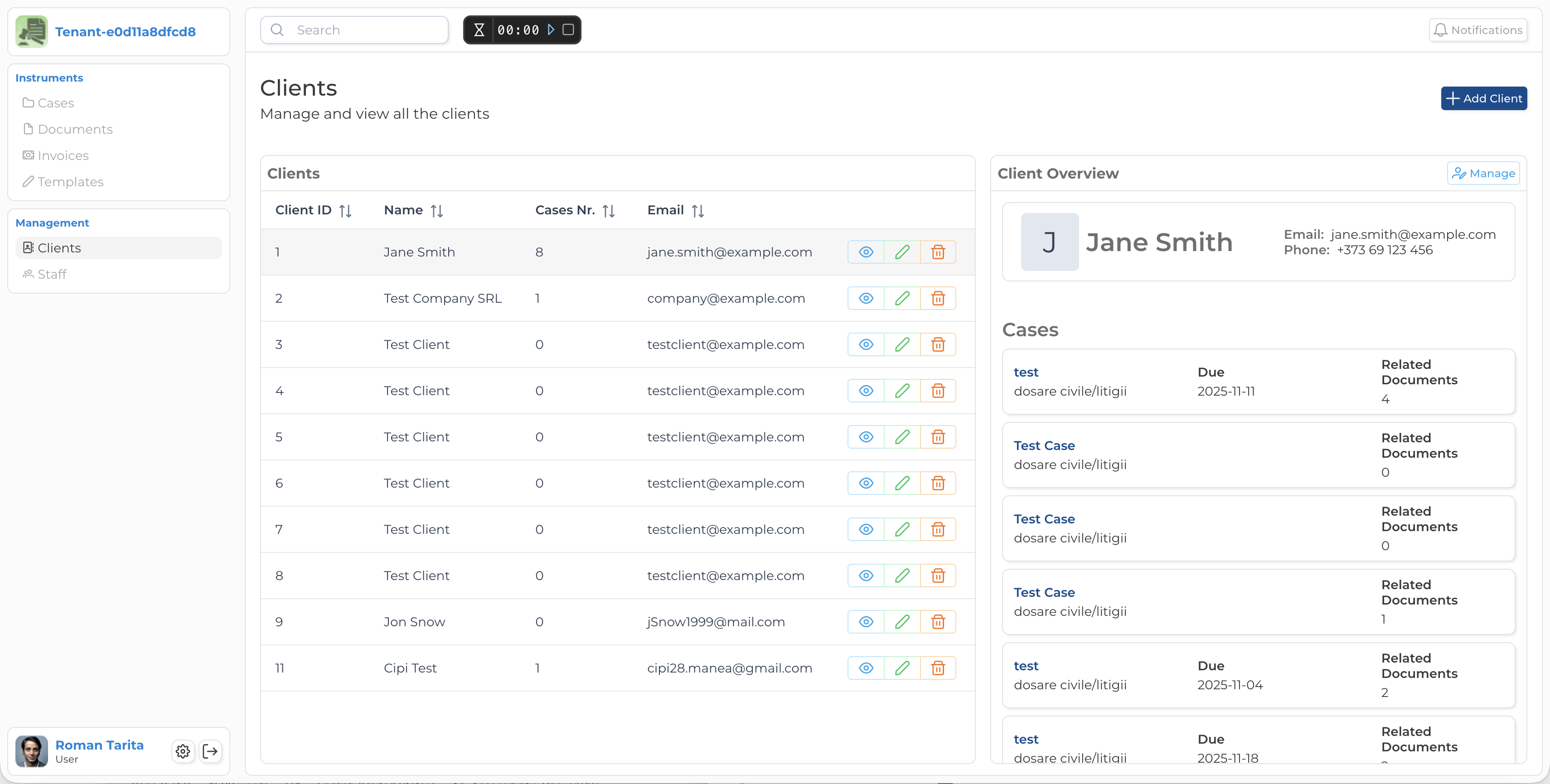Edit Jane Smith using pencil icon
The height and width of the screenshot is (784, 1550).
901,252
